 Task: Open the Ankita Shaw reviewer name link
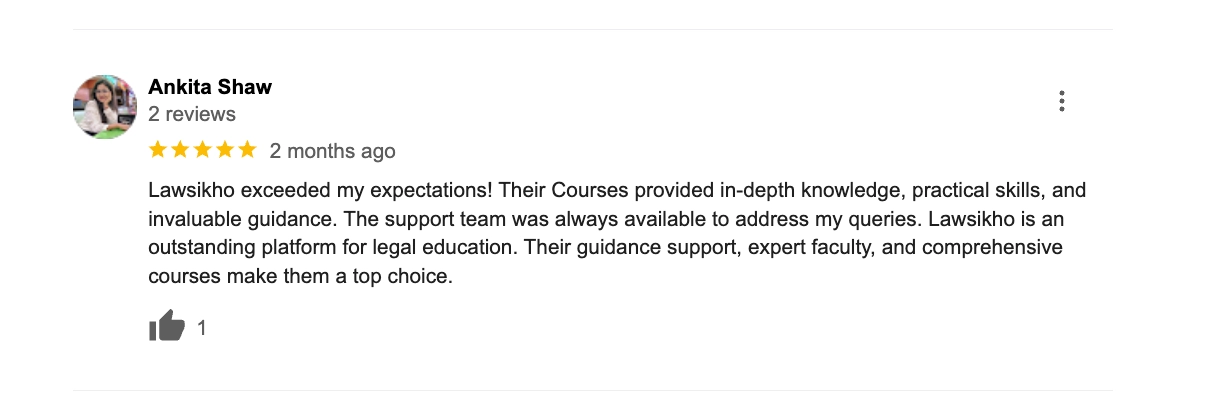pos(210,87)
